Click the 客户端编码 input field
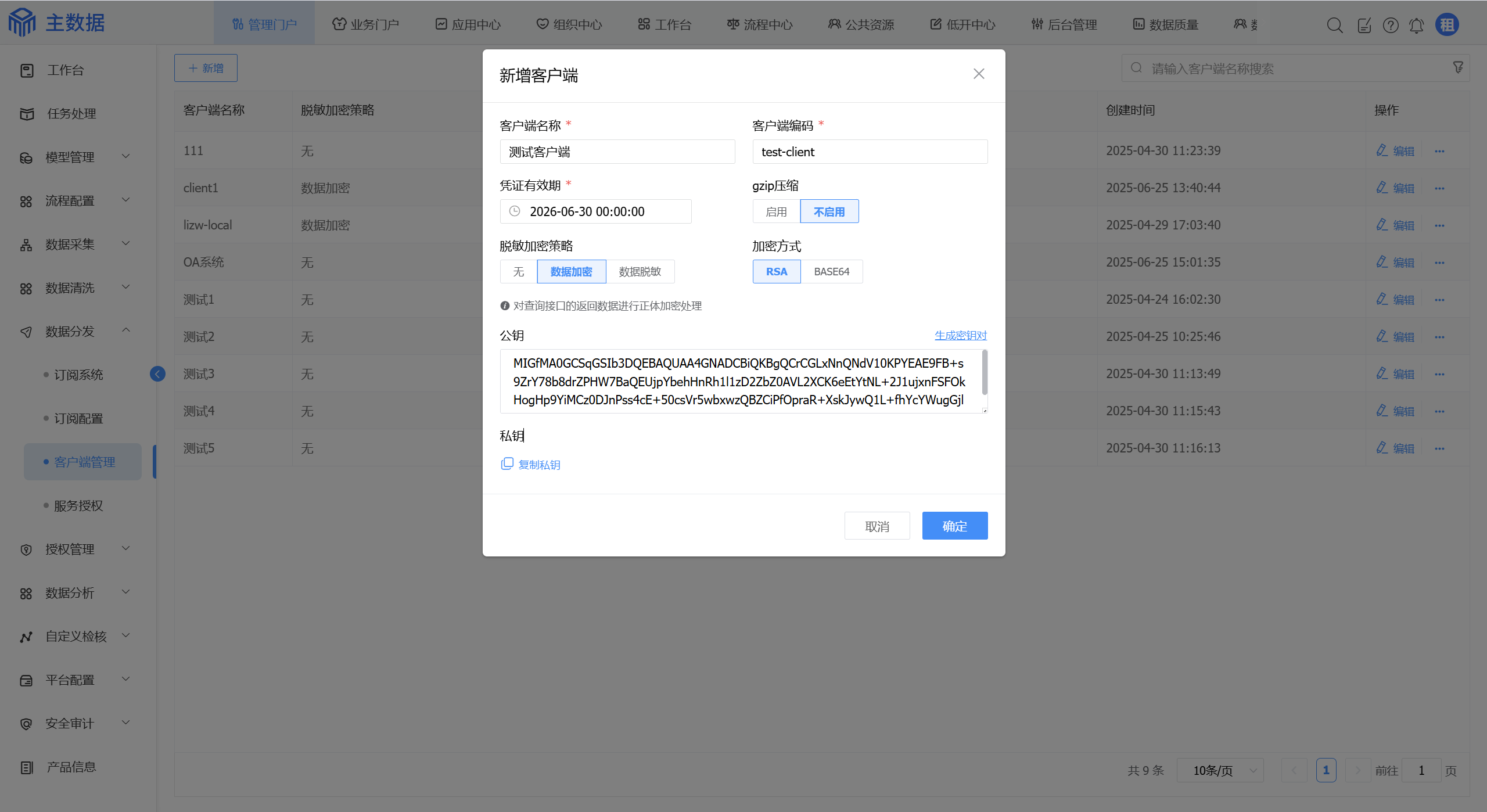Viewport: 1487px width, 812px height. pyautogui.click(x=870, y=152)
